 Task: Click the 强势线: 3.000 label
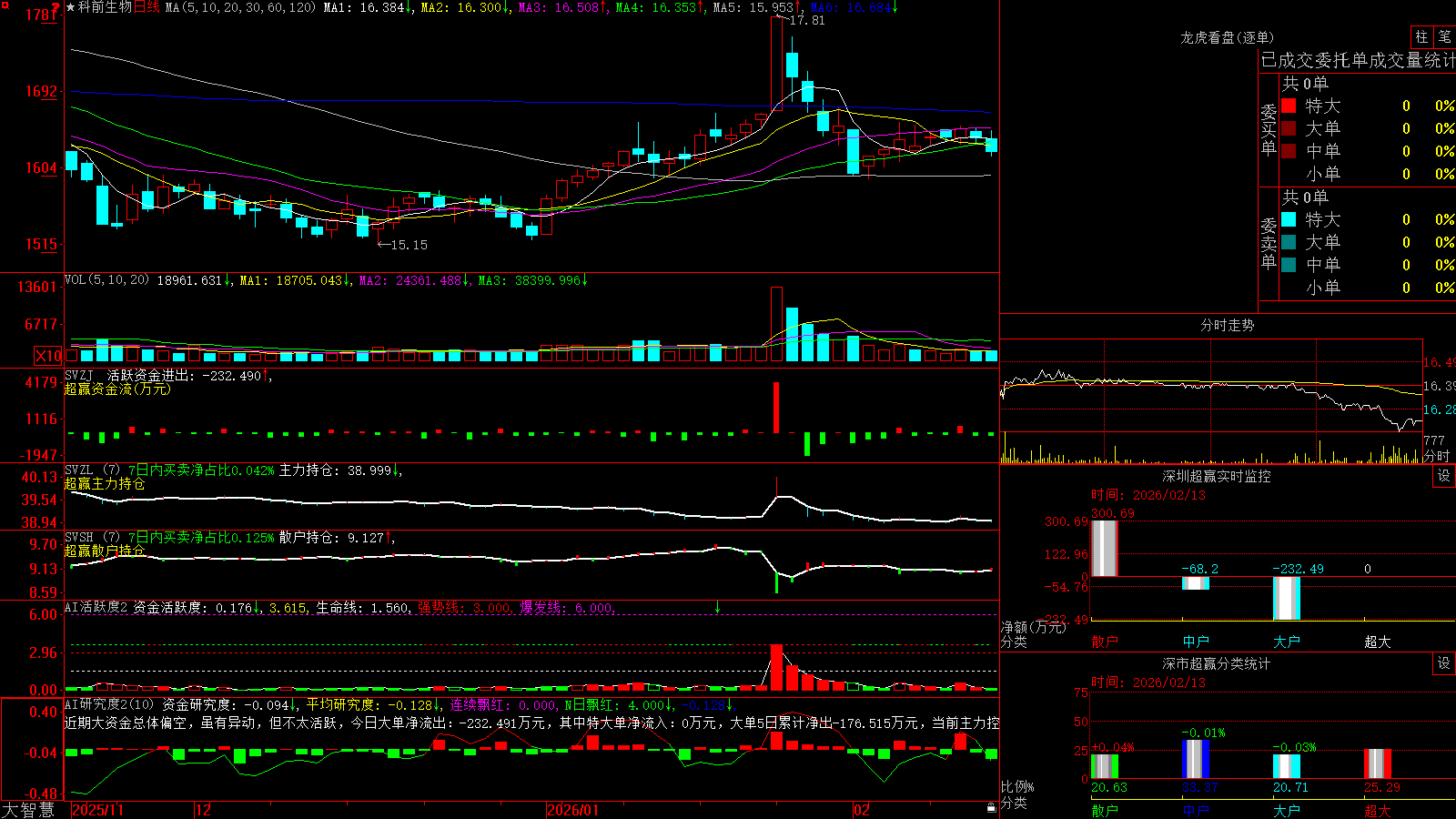(464, 607)
